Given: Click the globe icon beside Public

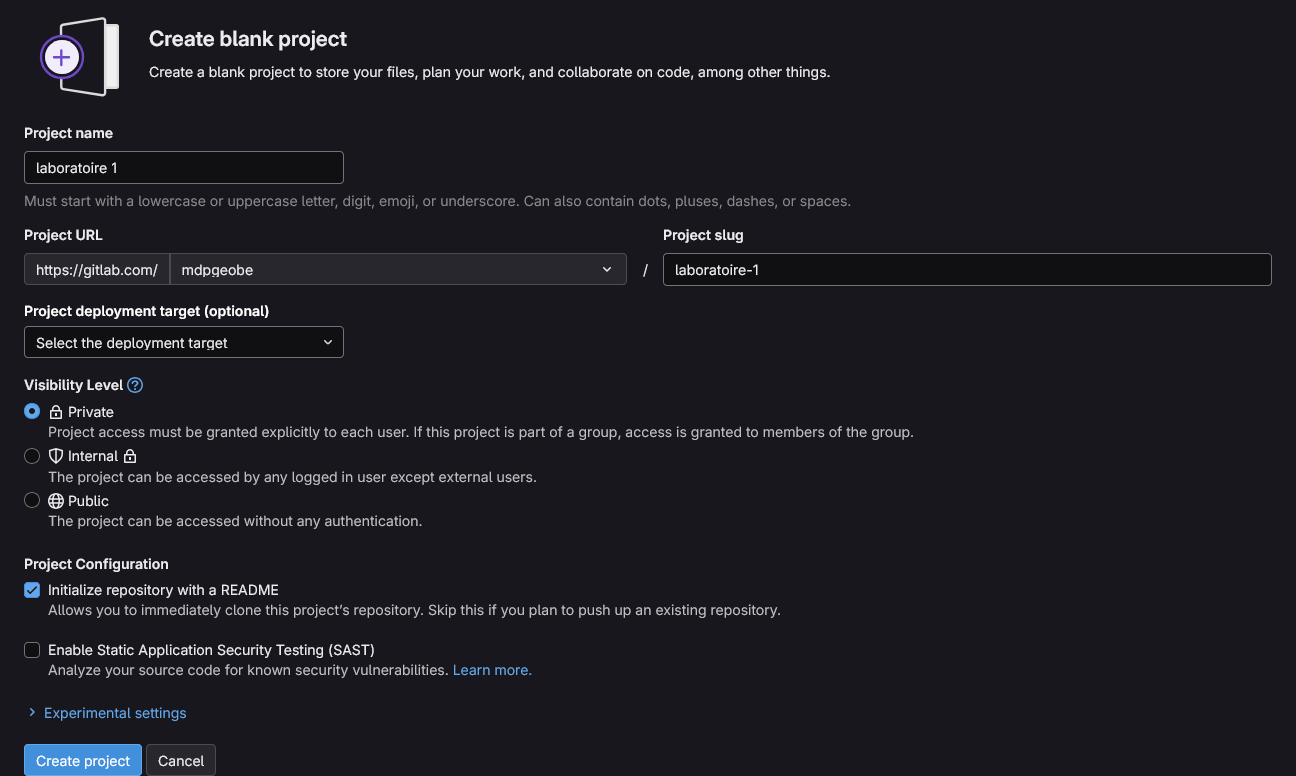Looking at the screenshot, I should point(56,501).
